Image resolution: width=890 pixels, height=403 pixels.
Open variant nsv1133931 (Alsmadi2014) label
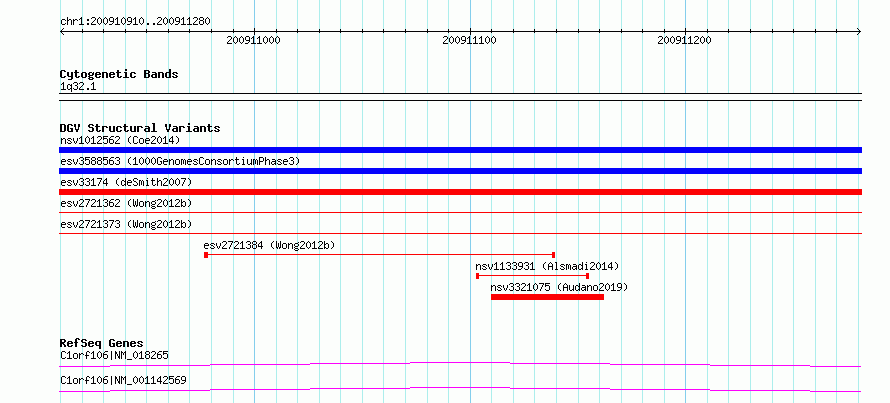tap(547, 266)
